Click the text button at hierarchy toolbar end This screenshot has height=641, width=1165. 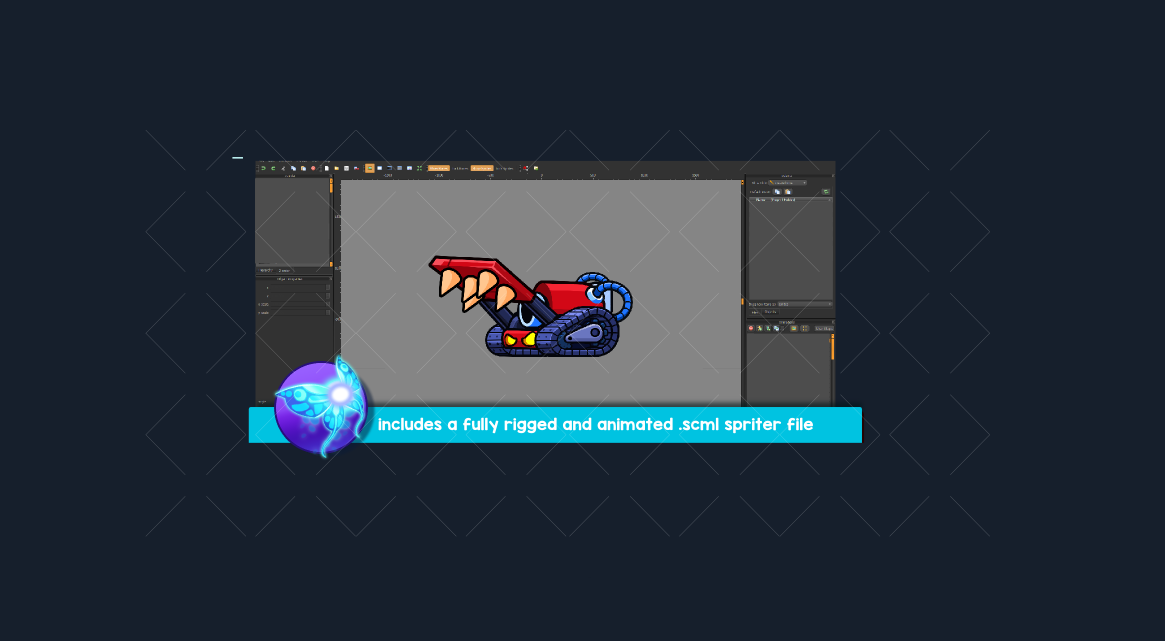[824, 328]
